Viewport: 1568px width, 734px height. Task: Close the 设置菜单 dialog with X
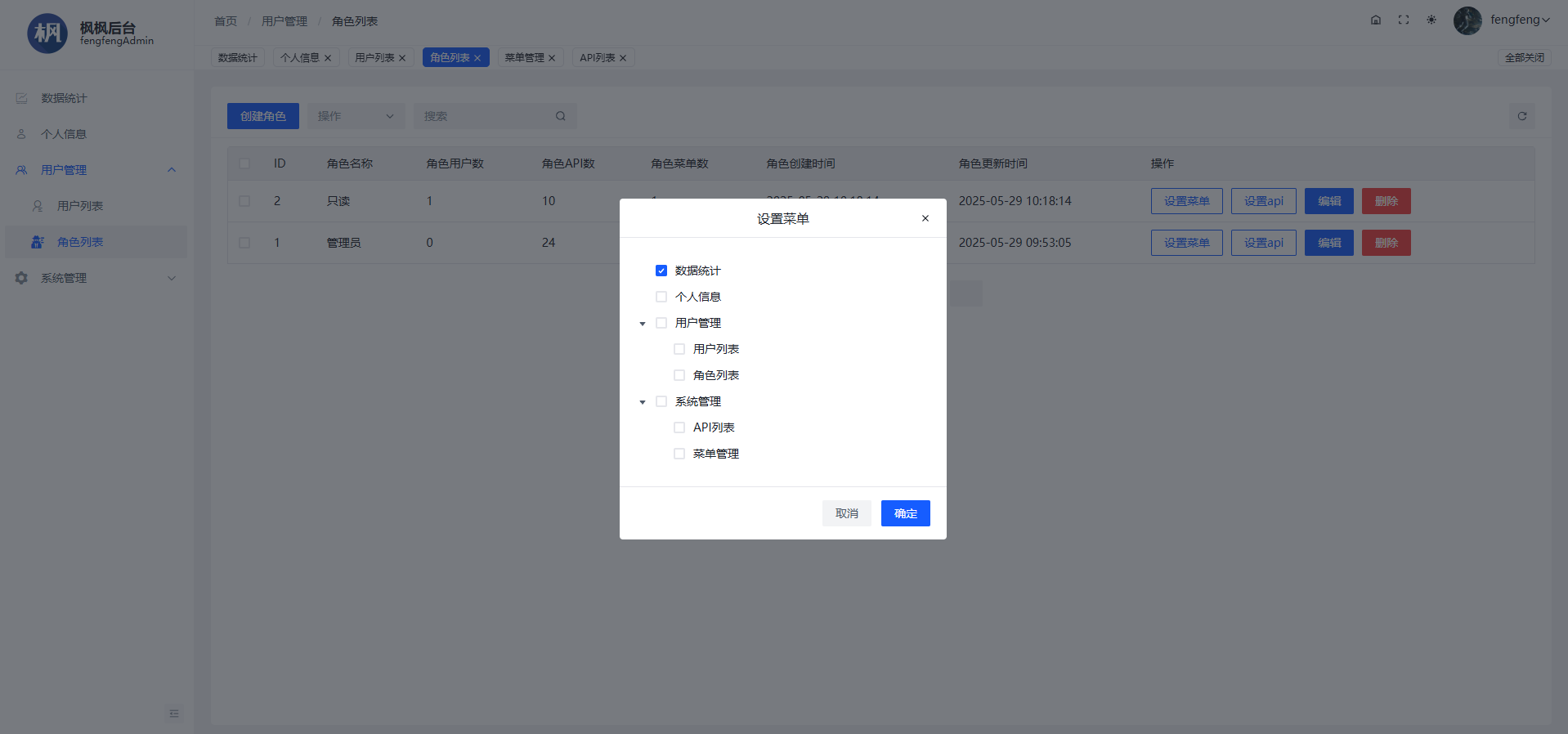925,218
